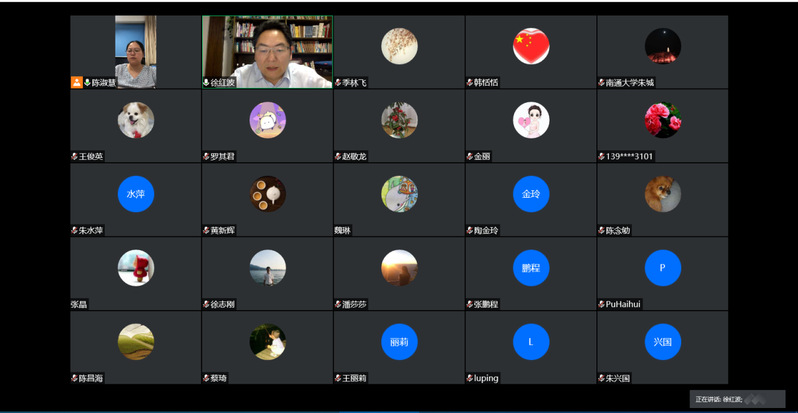Select the tea set avatar of 黄新辉
Viewport: 798px width, 413px height.
tap(268, 194)
